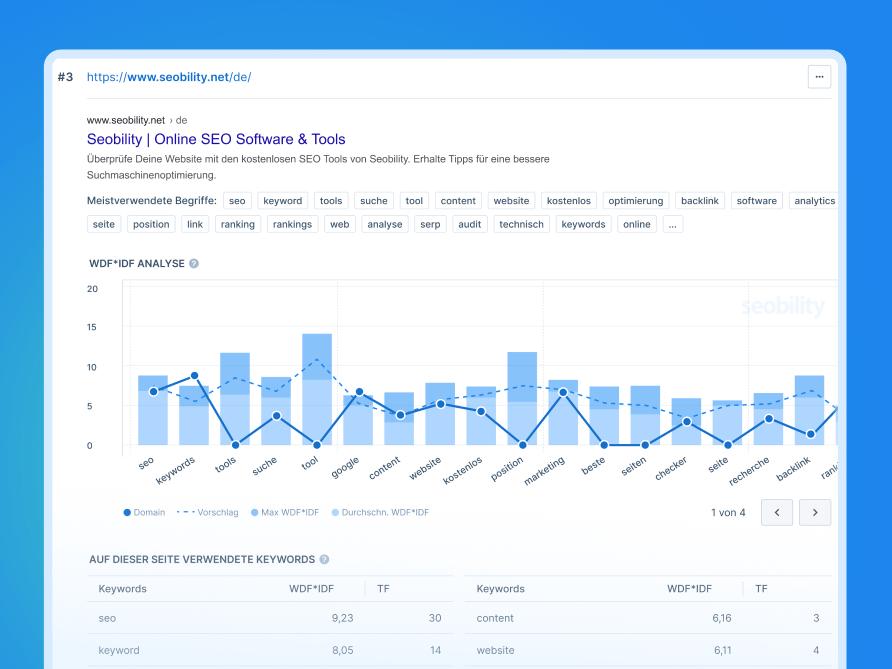Toggle Vorschlag dashed line in legend
This screenshot has height=669, width=892.
tap(208, 513)
